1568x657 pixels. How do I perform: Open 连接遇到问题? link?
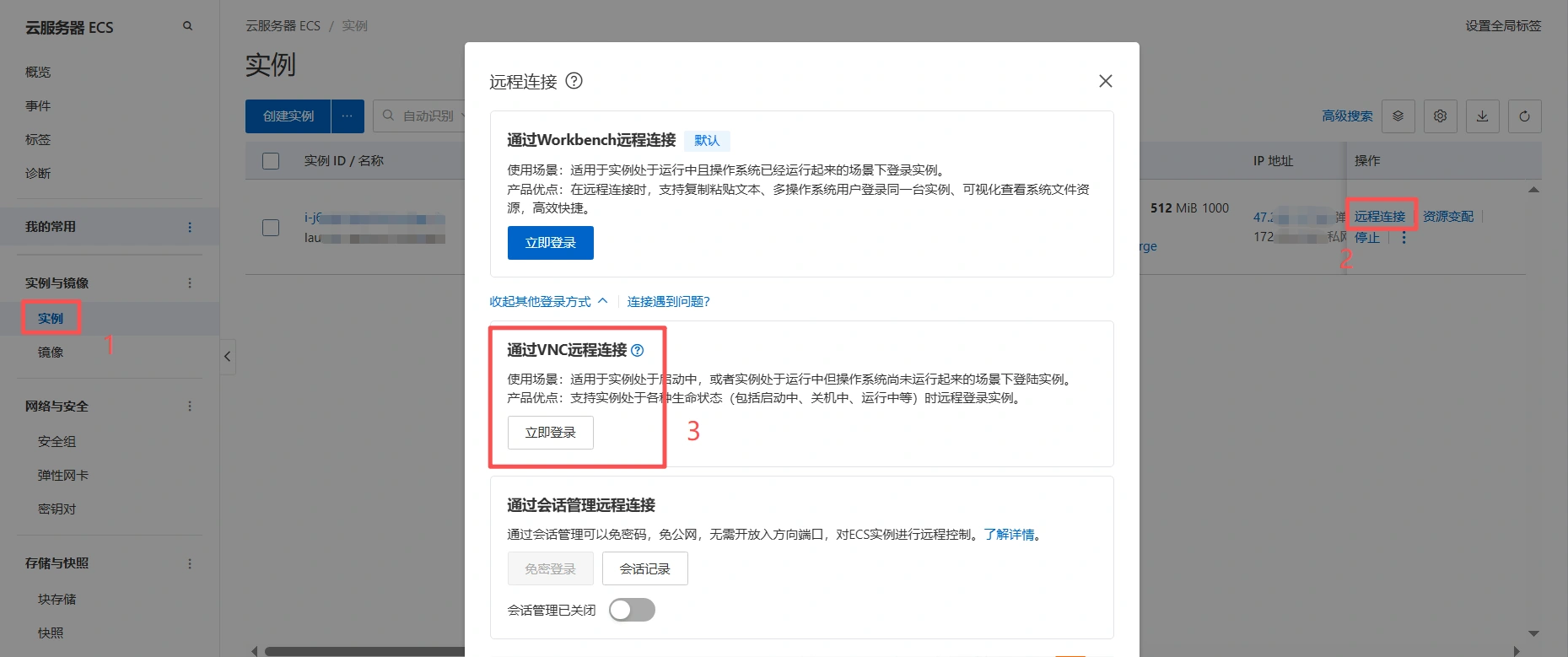coord(669,302)
